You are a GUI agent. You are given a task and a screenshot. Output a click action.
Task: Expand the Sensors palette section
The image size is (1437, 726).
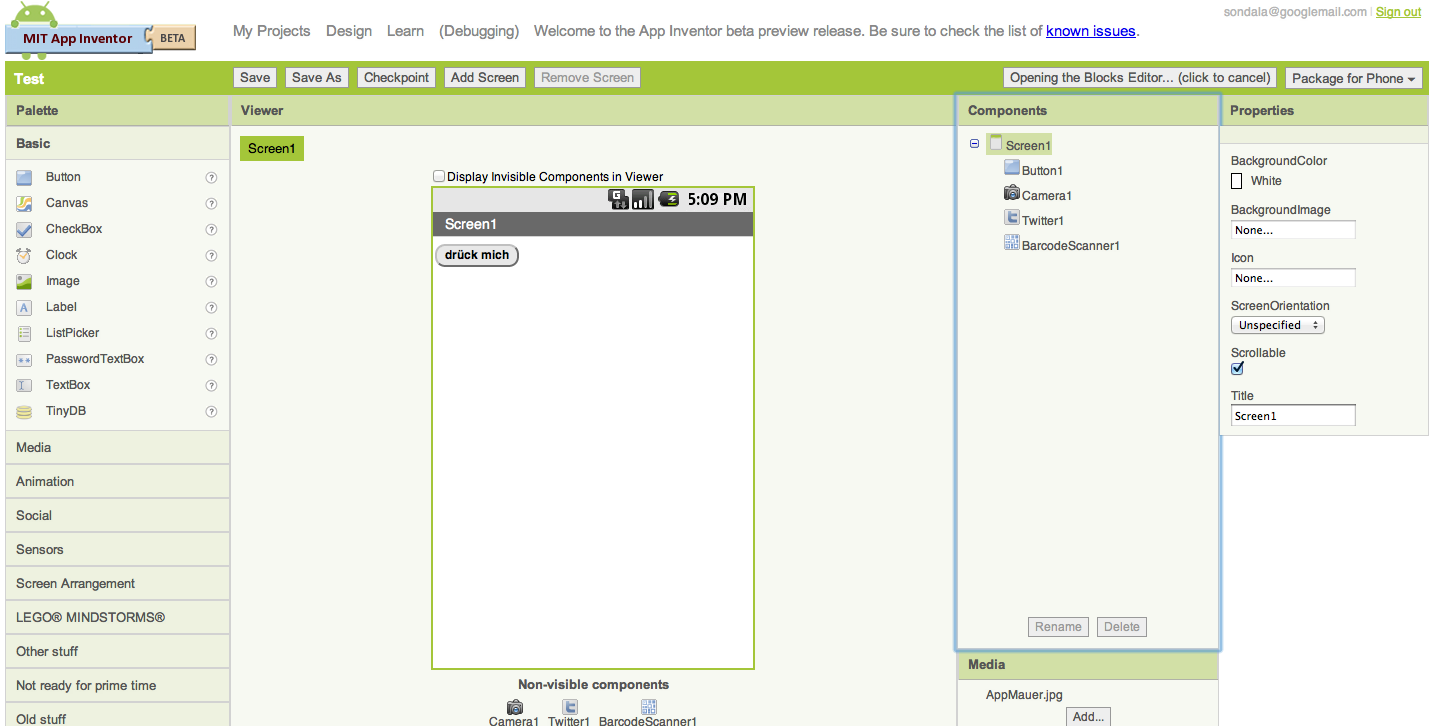click(x=118, y=549)
